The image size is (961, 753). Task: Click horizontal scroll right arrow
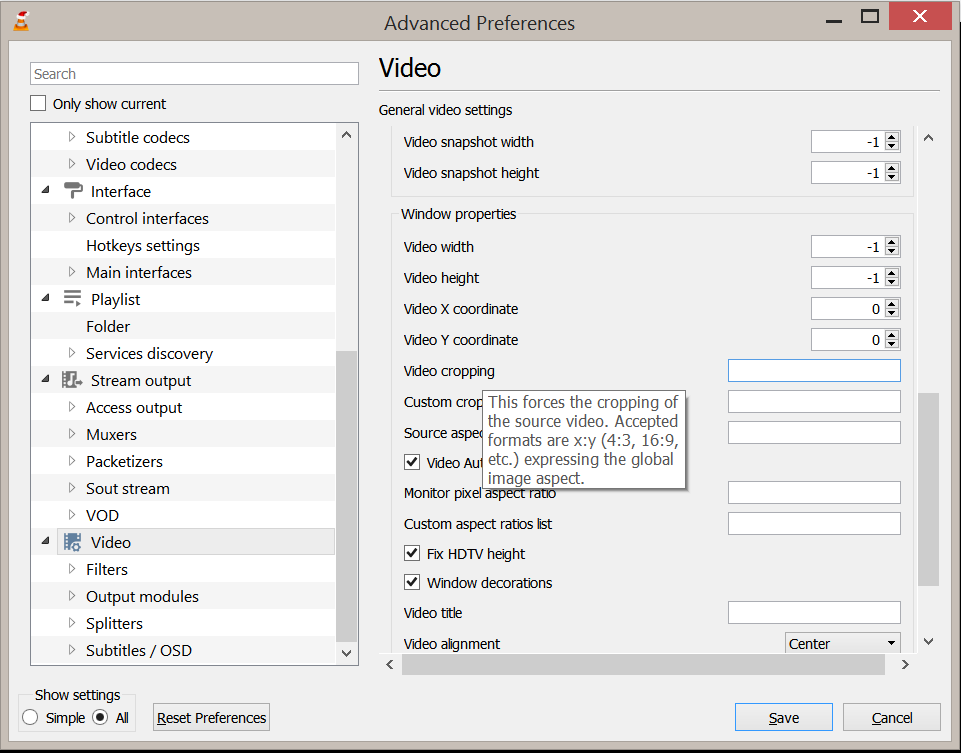click(905, 664)
